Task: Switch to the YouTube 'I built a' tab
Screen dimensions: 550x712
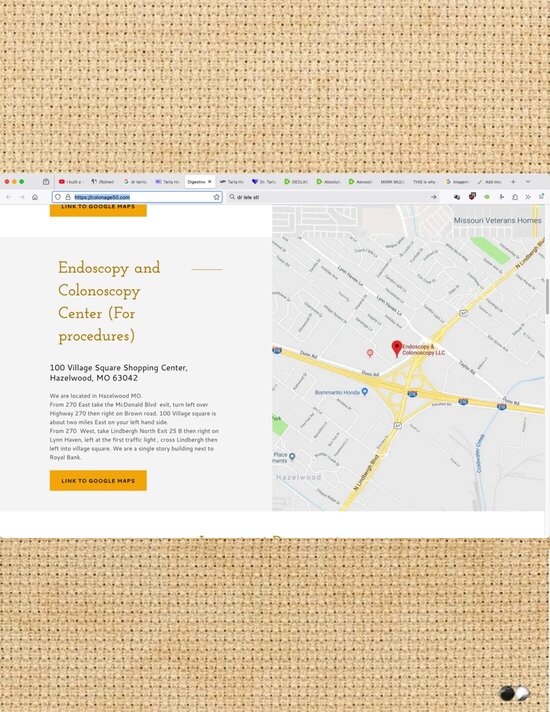Action: tap(70, 182)
